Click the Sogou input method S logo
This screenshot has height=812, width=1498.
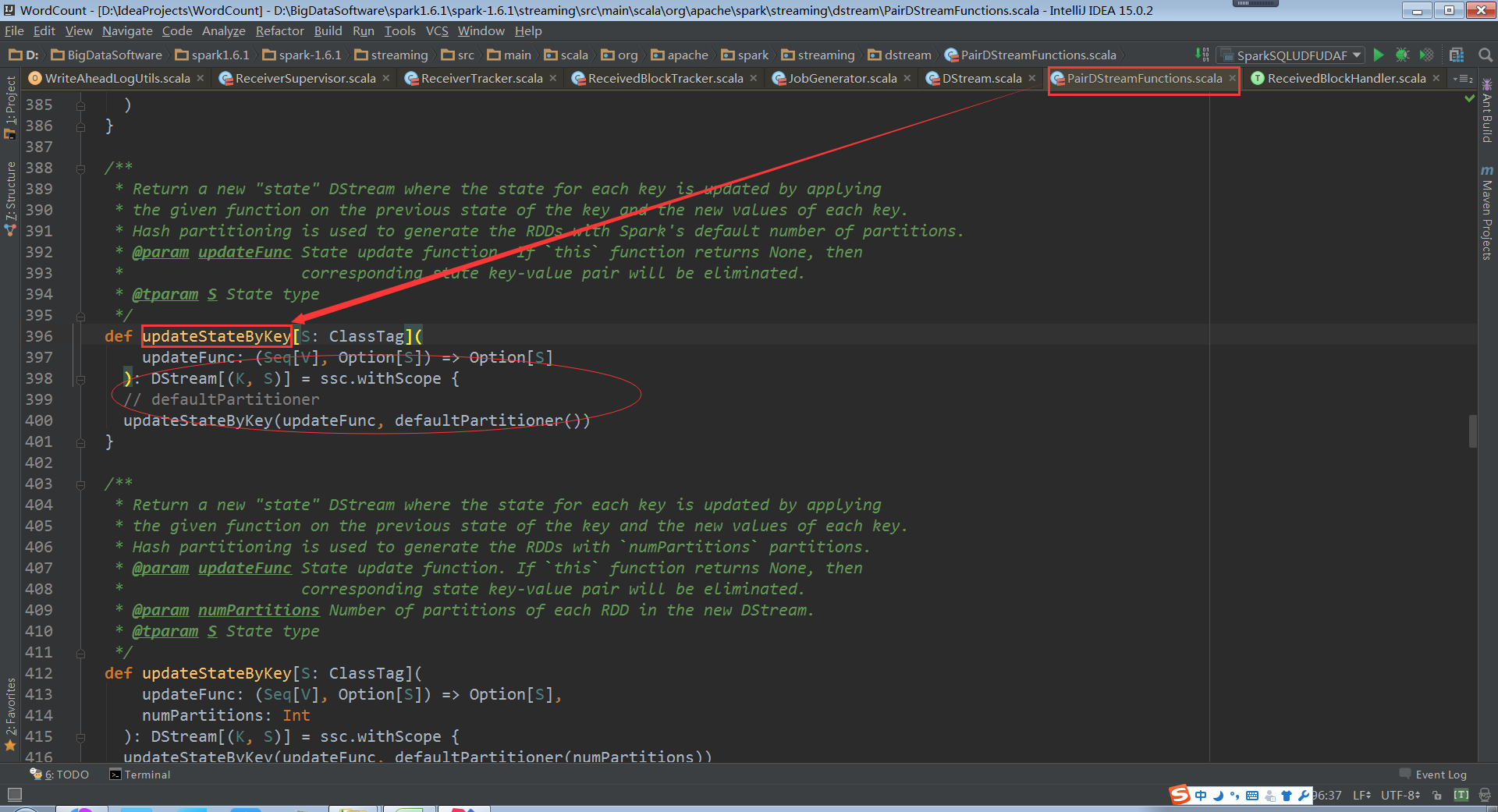pyautogui.click(x=1180, y=795)
